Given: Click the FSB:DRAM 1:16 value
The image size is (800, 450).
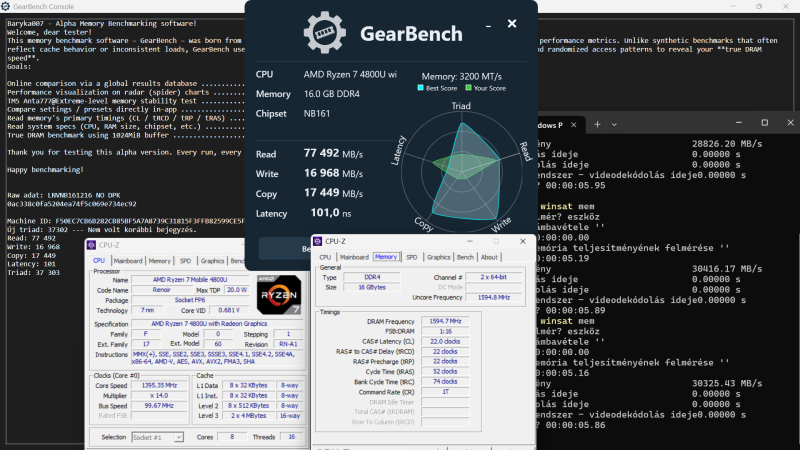Looking at the screenshot, I should click(x=445, y=331).
